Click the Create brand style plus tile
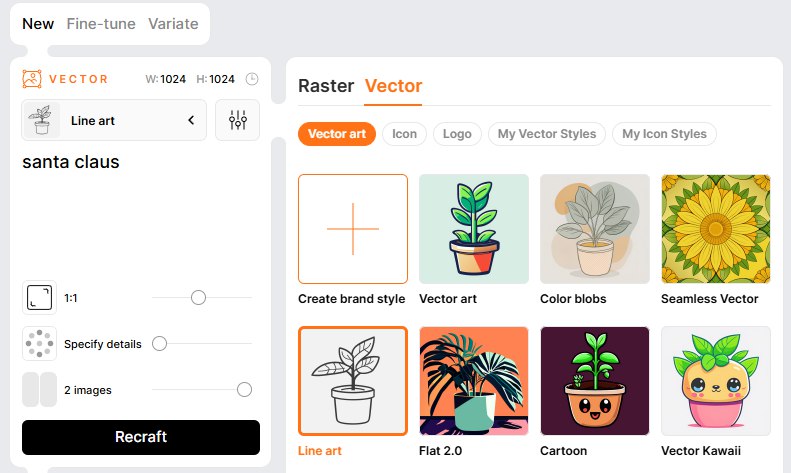This screenshot has height=473, width=791. point(353,229)
